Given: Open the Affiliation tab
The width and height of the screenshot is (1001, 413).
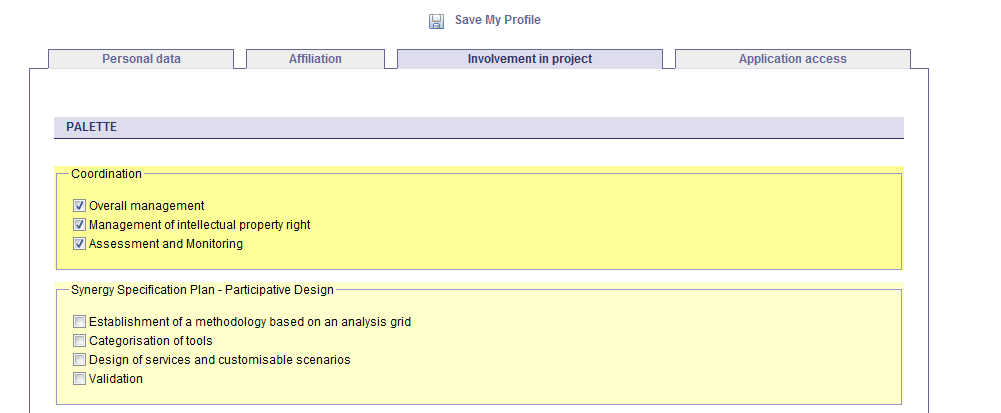Looking at the screenshot, I should click(x=315, y=59).
